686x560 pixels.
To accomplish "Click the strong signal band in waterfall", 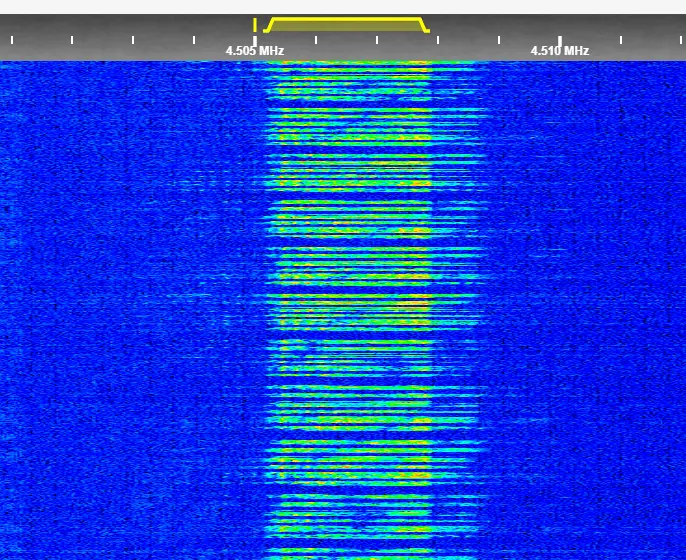I will 350,300.
